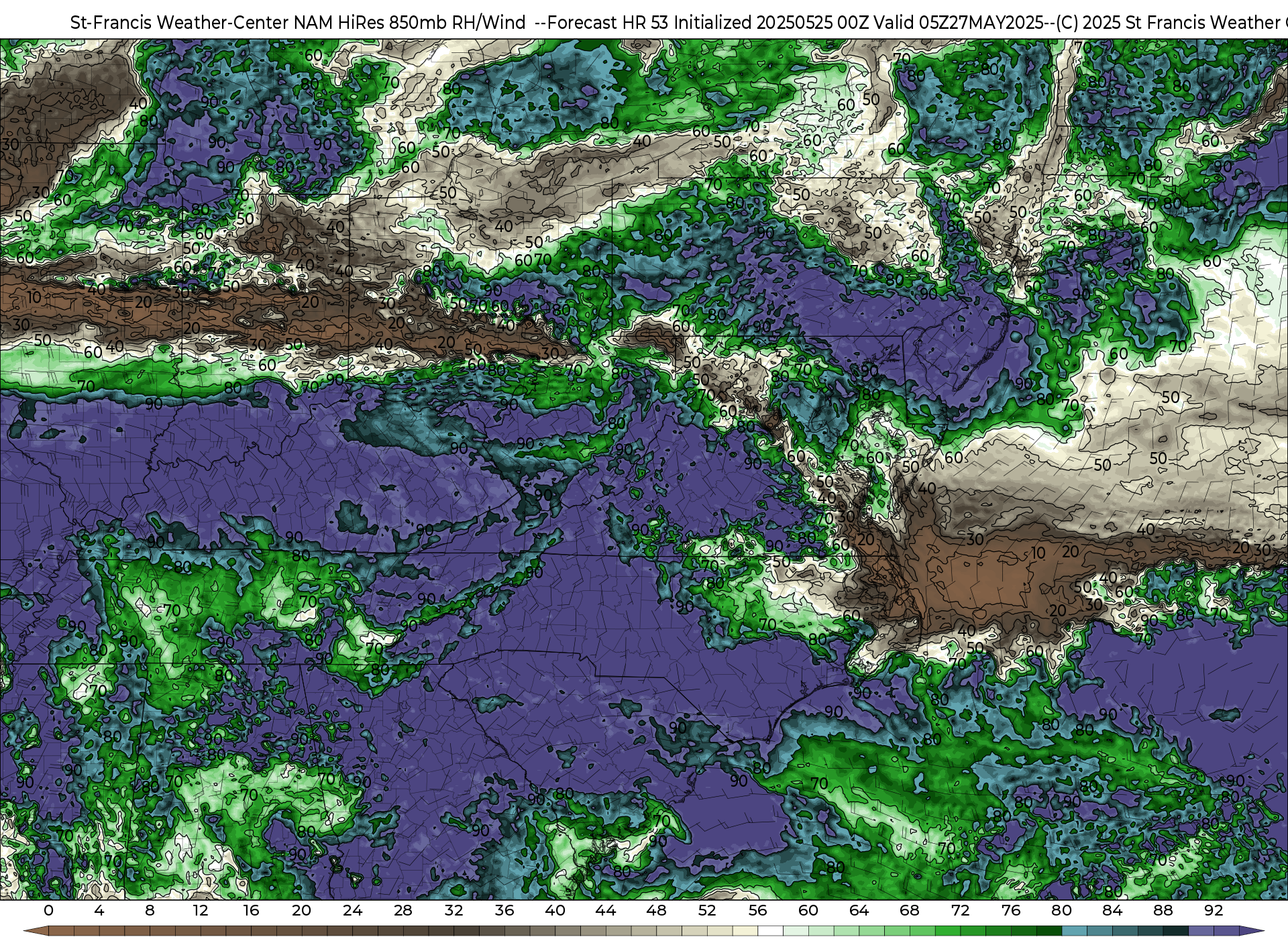Click the colorbar tick label '84'
This screenshot has height=939, width=1288.
[x=1112, y=910]
